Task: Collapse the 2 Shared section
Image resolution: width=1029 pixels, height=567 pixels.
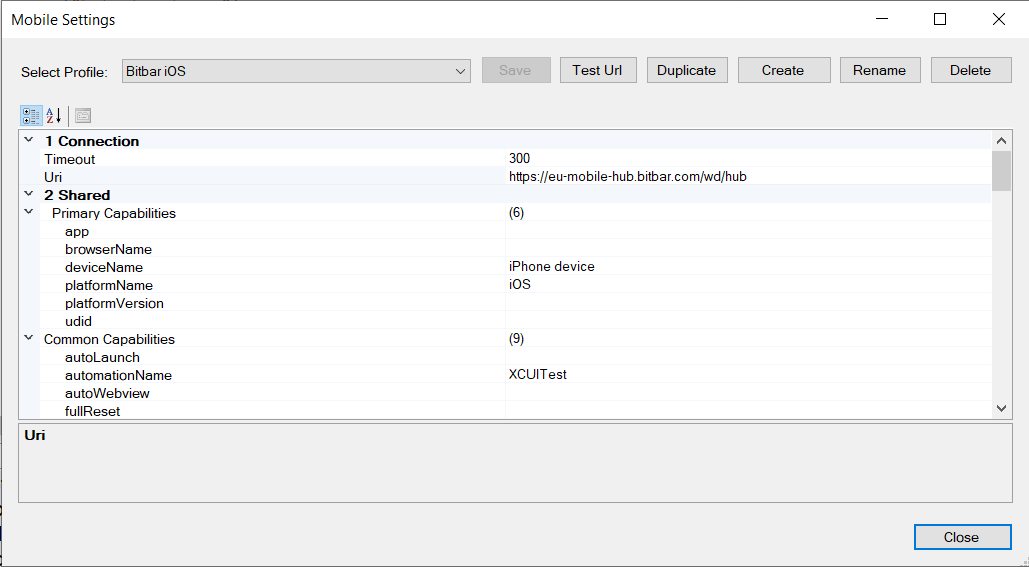Action: coord(29,195)
